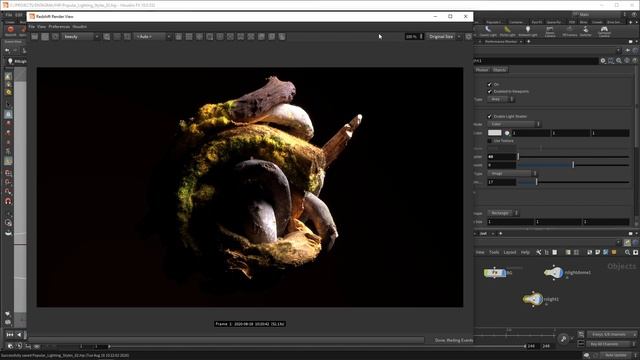The image size is (640, 360).
Task: Select the Ambient Light shelf tool
Action: [528, 31]
